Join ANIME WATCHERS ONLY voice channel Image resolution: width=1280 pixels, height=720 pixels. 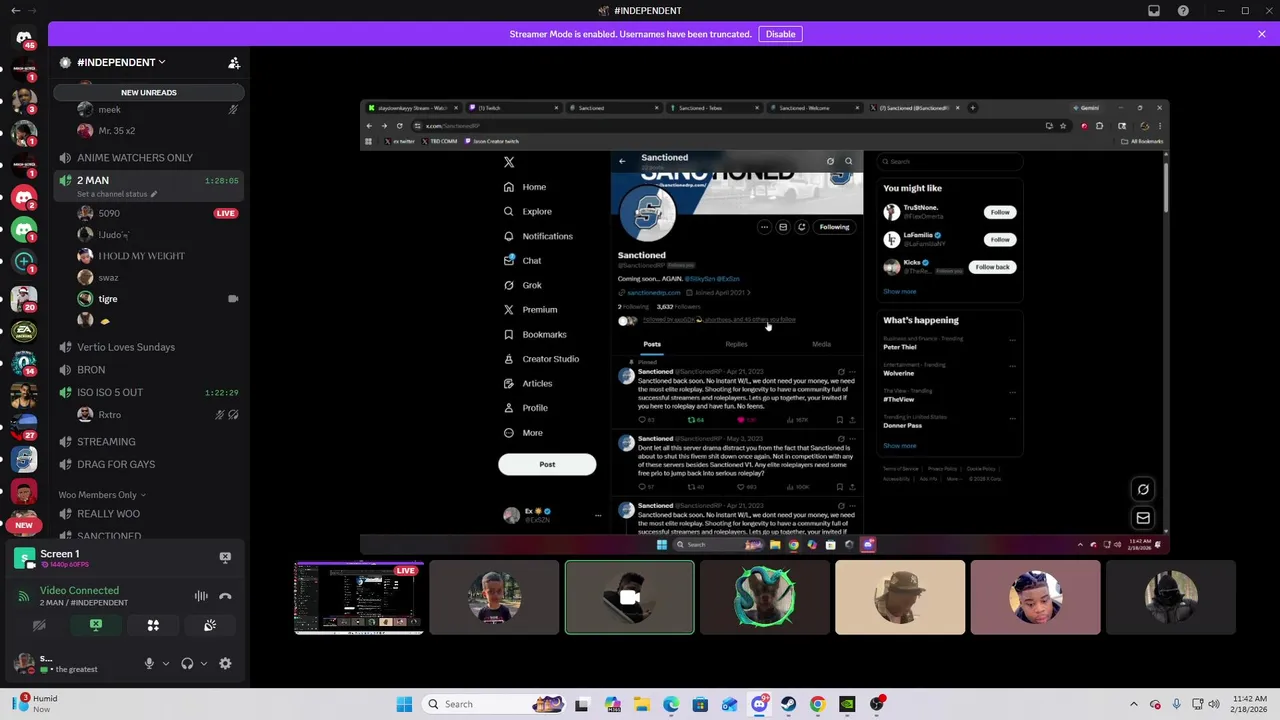pyautogui.click(x=148, y=157)
